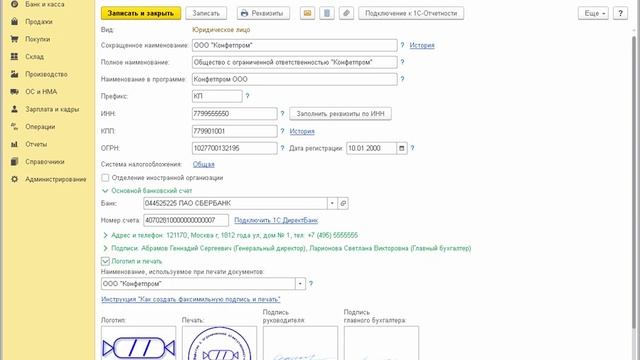Click help mark next to ОГРН field
The image size is (640, 360).
282,148
